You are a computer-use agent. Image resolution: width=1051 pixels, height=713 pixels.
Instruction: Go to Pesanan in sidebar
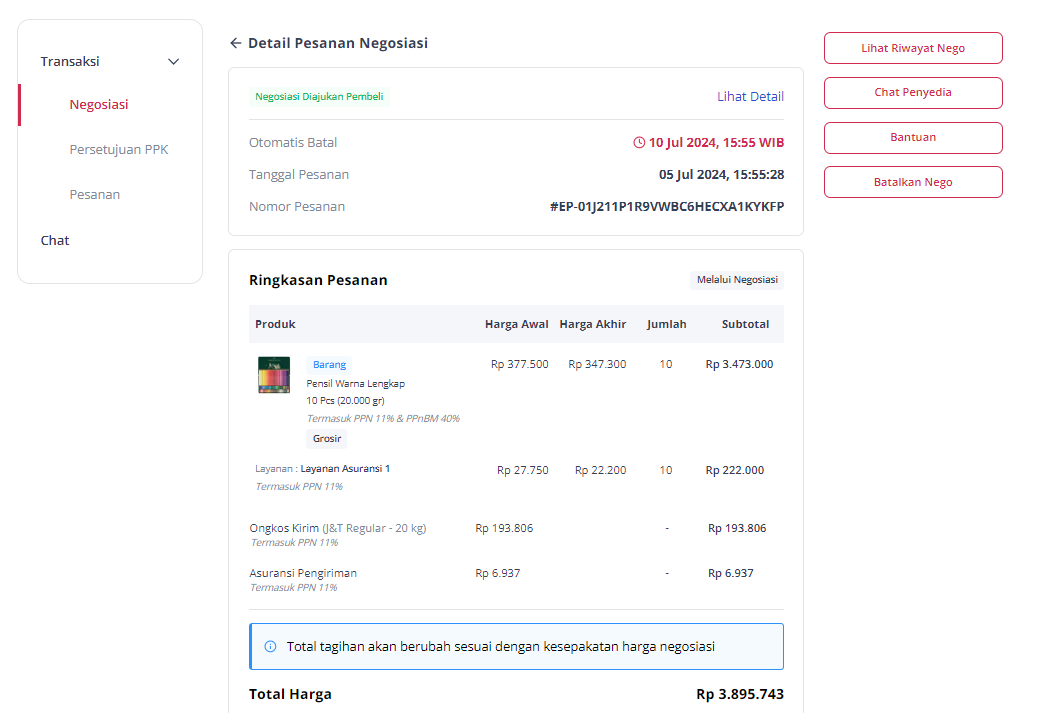95,194
